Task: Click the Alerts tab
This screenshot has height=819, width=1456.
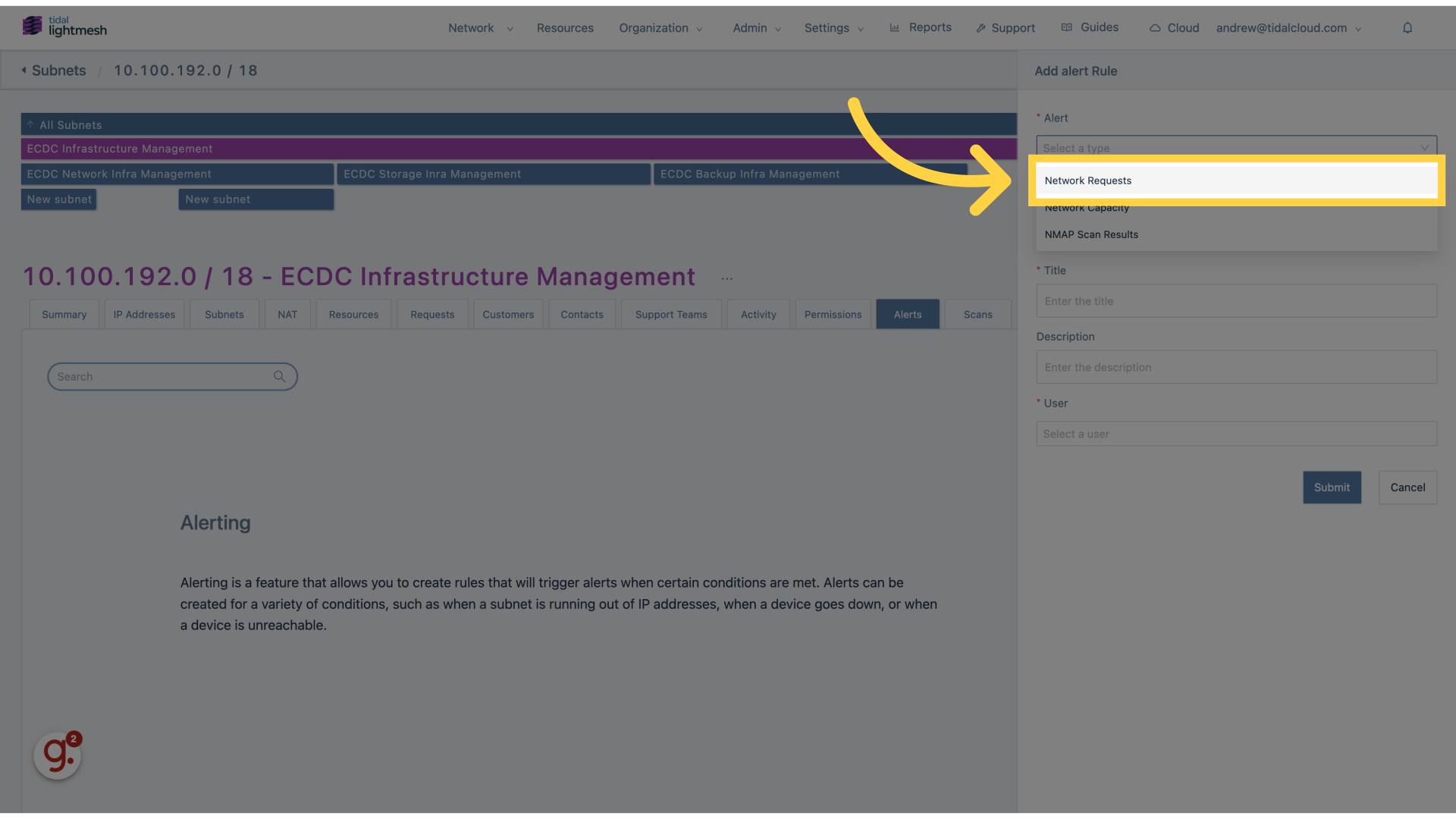Action: pyautogui.click(x=907, y=314)
